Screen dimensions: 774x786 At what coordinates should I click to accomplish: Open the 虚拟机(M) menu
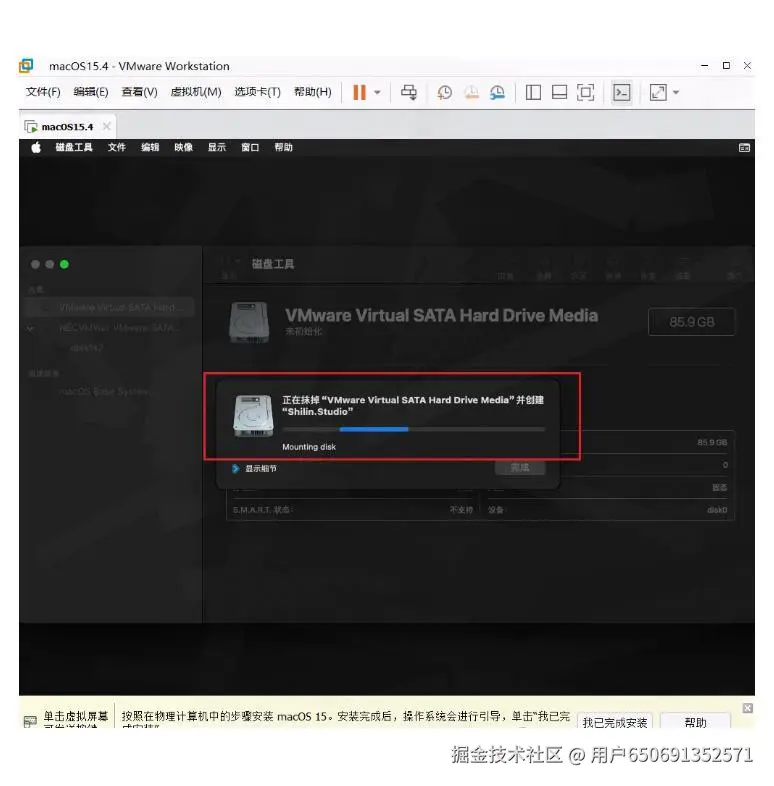click(x=196, y=92)
